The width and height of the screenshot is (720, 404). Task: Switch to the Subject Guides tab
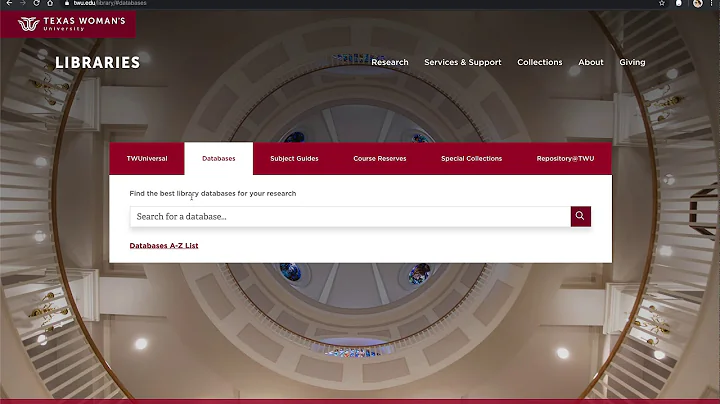294,158
